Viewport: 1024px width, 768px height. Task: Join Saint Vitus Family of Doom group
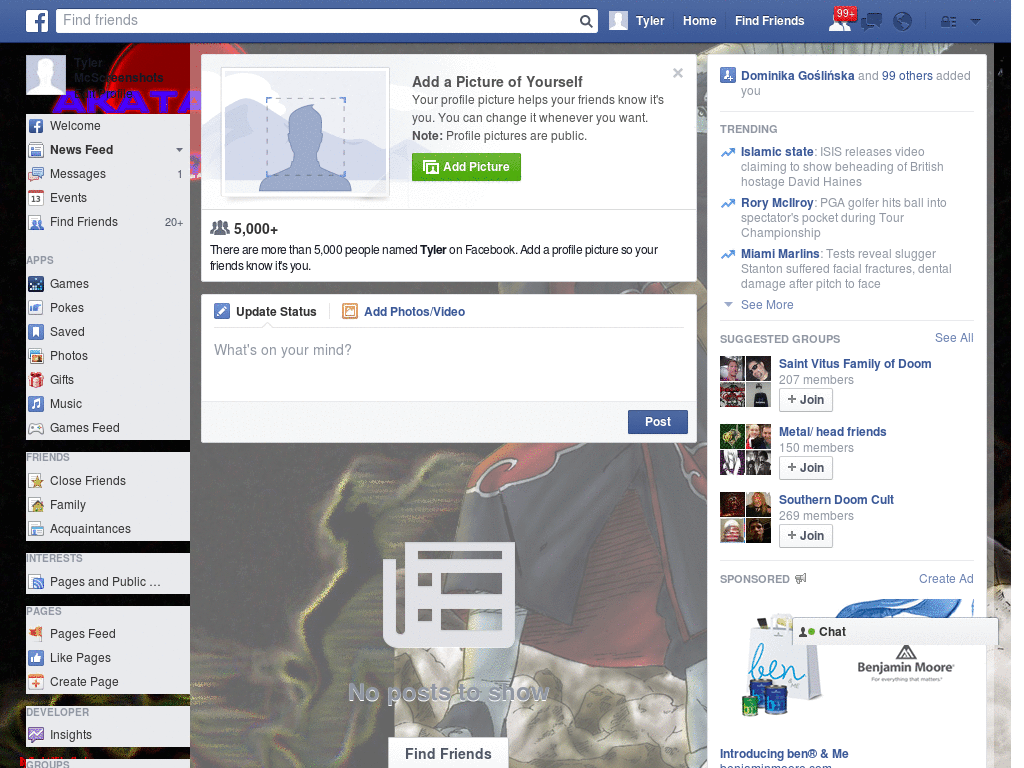pos(806,400)
